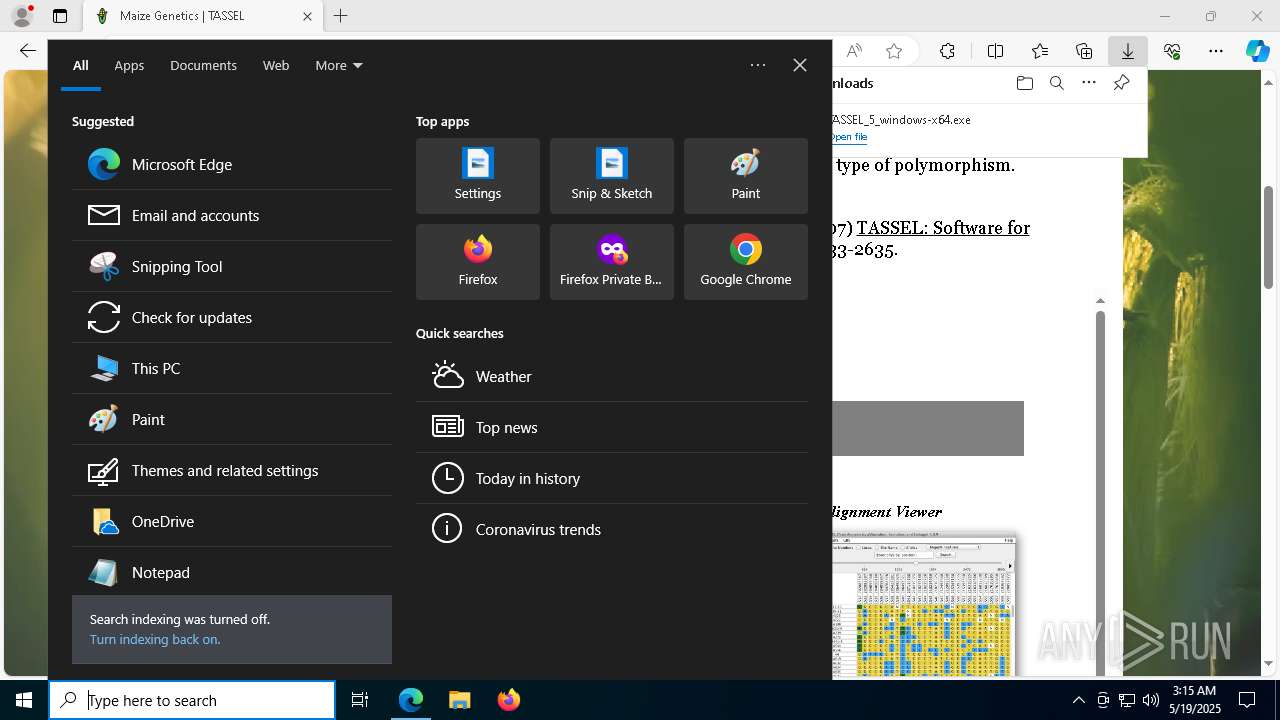Open Edge from the taskbar
The height and width of the screenshot is (720, 1280).
[411, 700]
